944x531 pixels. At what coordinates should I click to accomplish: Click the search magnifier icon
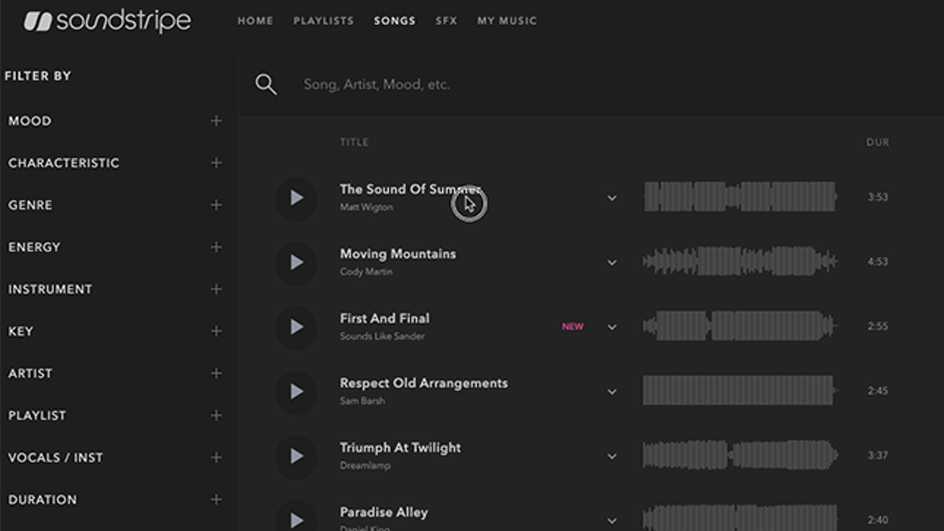[266, 84]
